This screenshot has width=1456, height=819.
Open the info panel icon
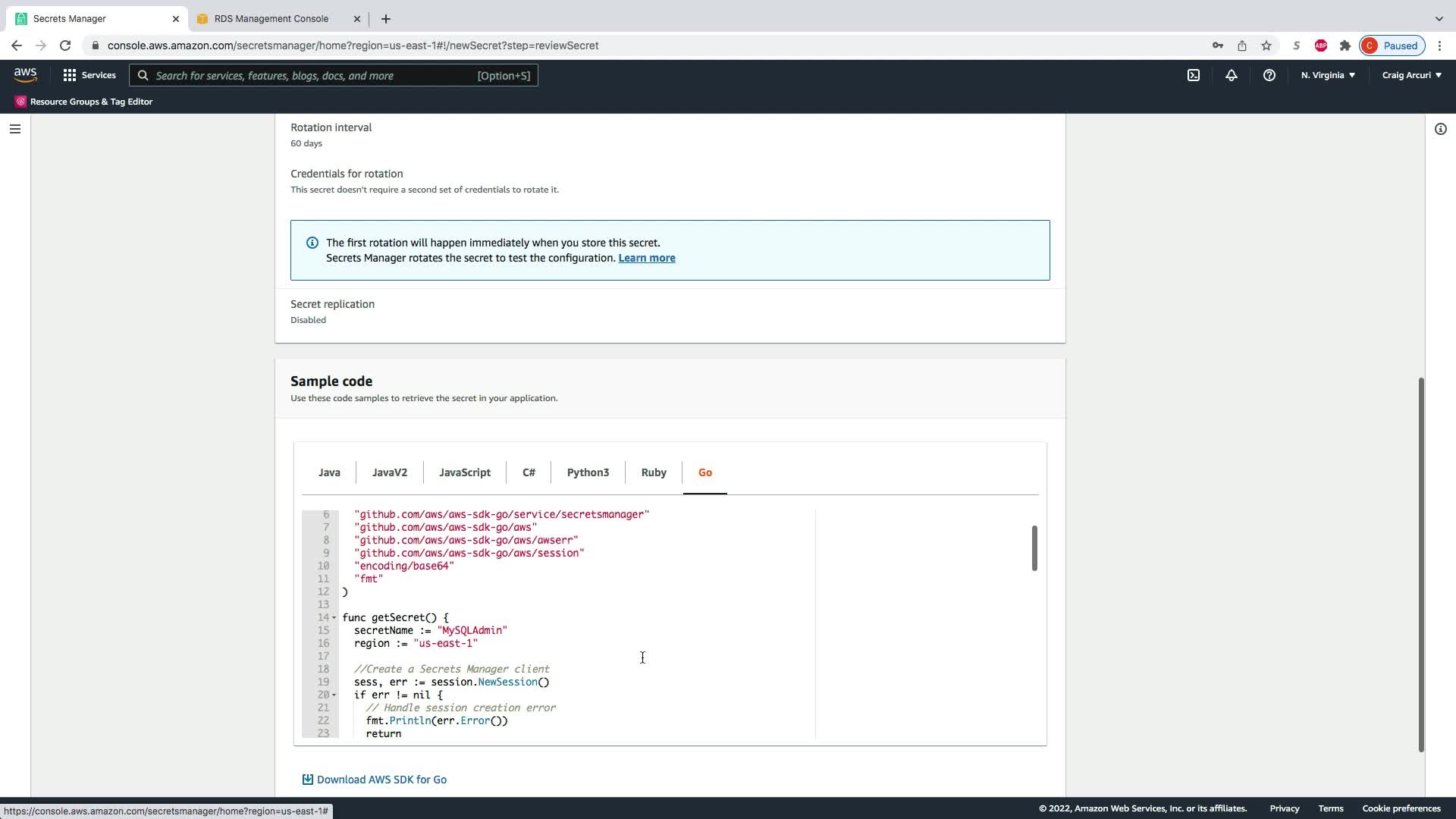[x=1440, y=129]
